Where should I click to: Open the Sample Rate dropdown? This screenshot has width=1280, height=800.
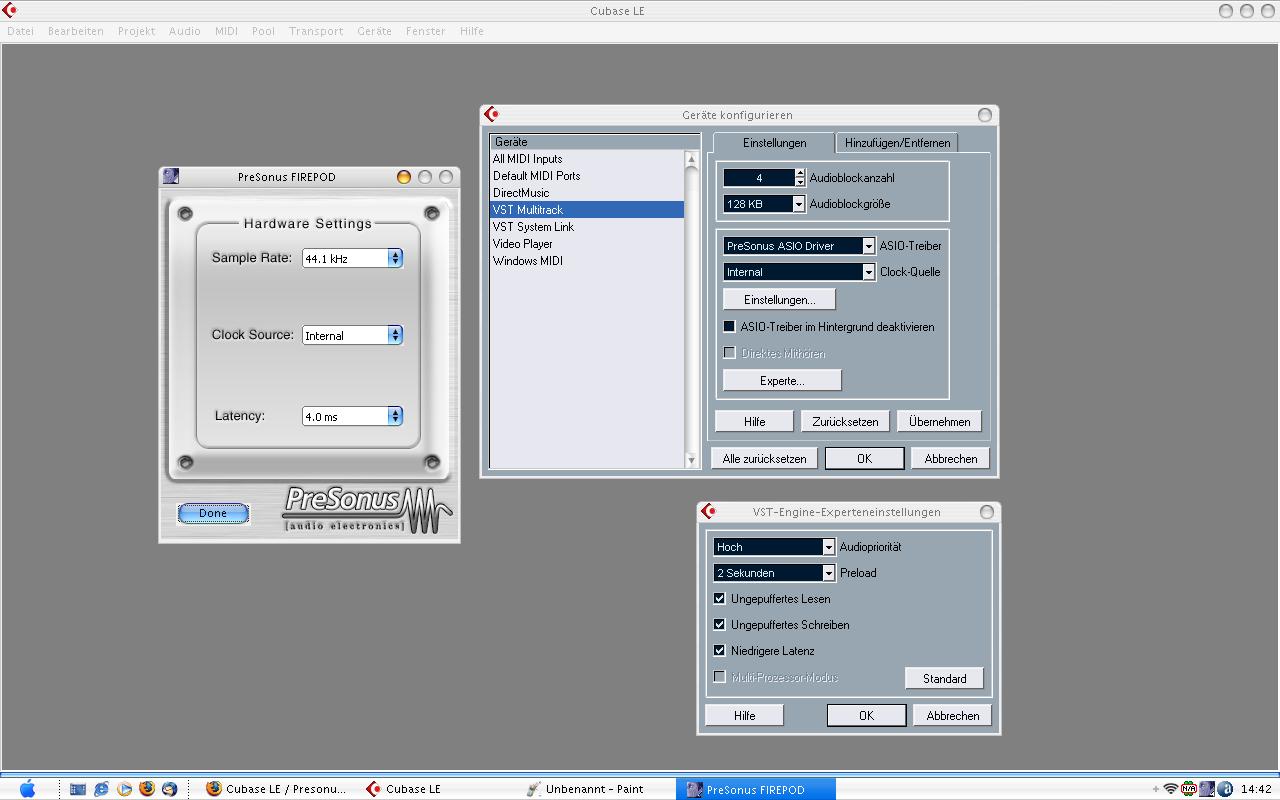(x=352, y=258)
